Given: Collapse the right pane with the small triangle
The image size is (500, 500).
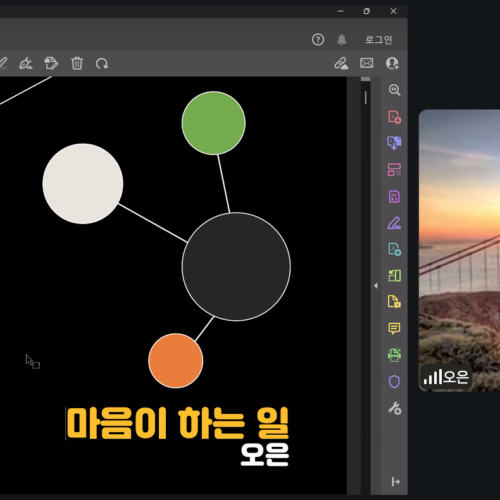Looking at the screenshot, I should click(x=376, y=286).
